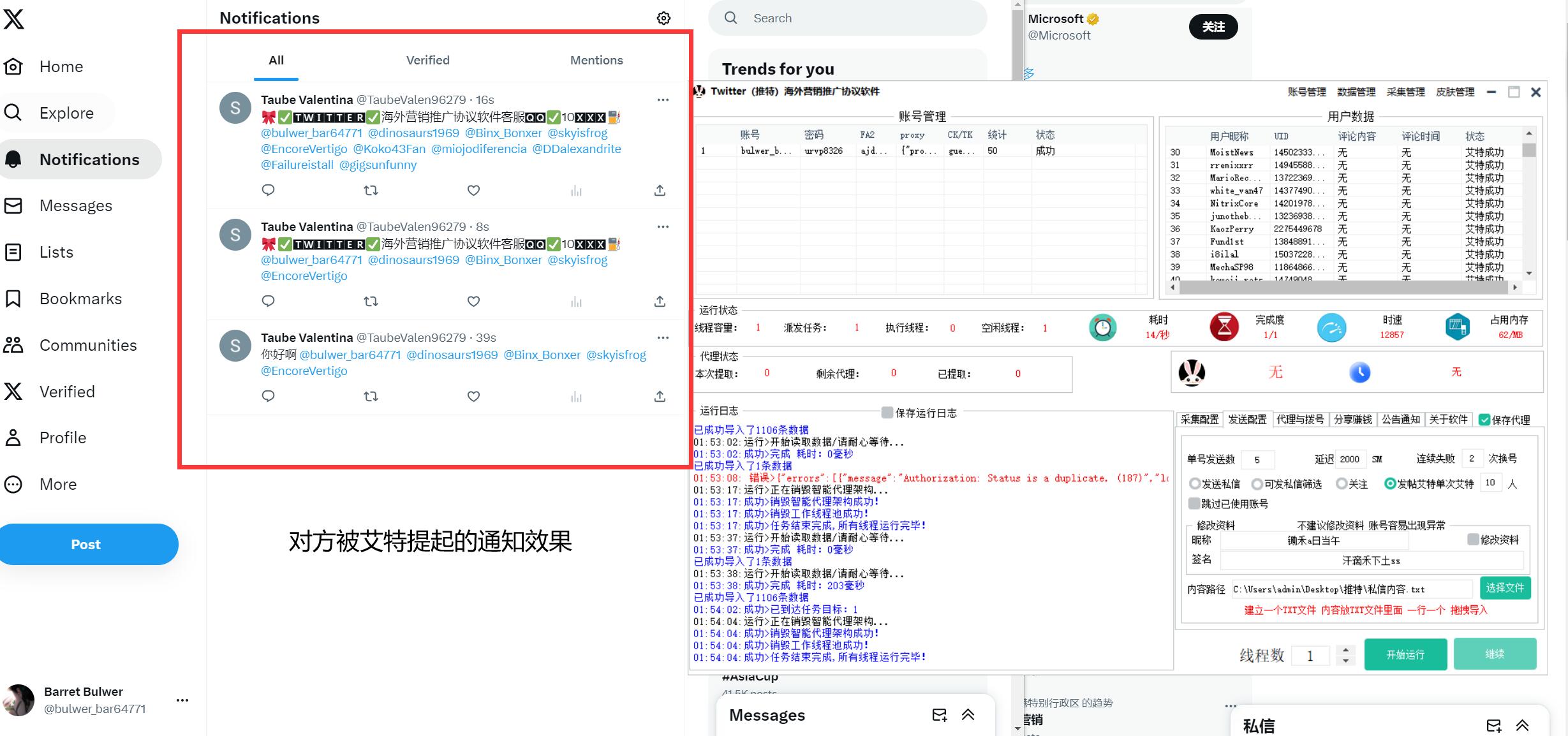Open more options on first notification post

tap(663, 99)
